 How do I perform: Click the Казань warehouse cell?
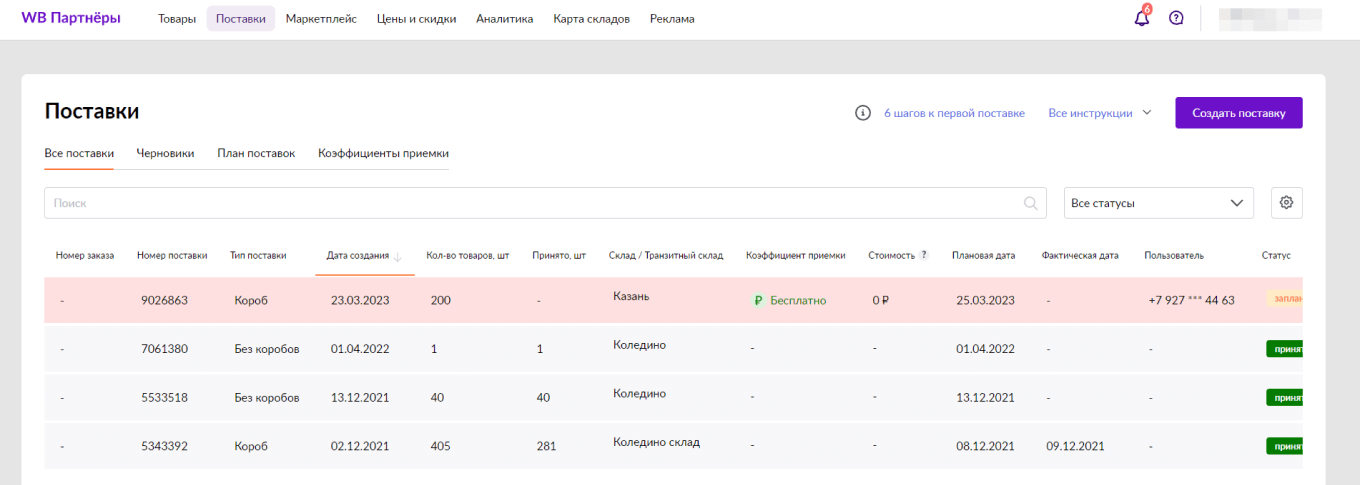[631, 297]
